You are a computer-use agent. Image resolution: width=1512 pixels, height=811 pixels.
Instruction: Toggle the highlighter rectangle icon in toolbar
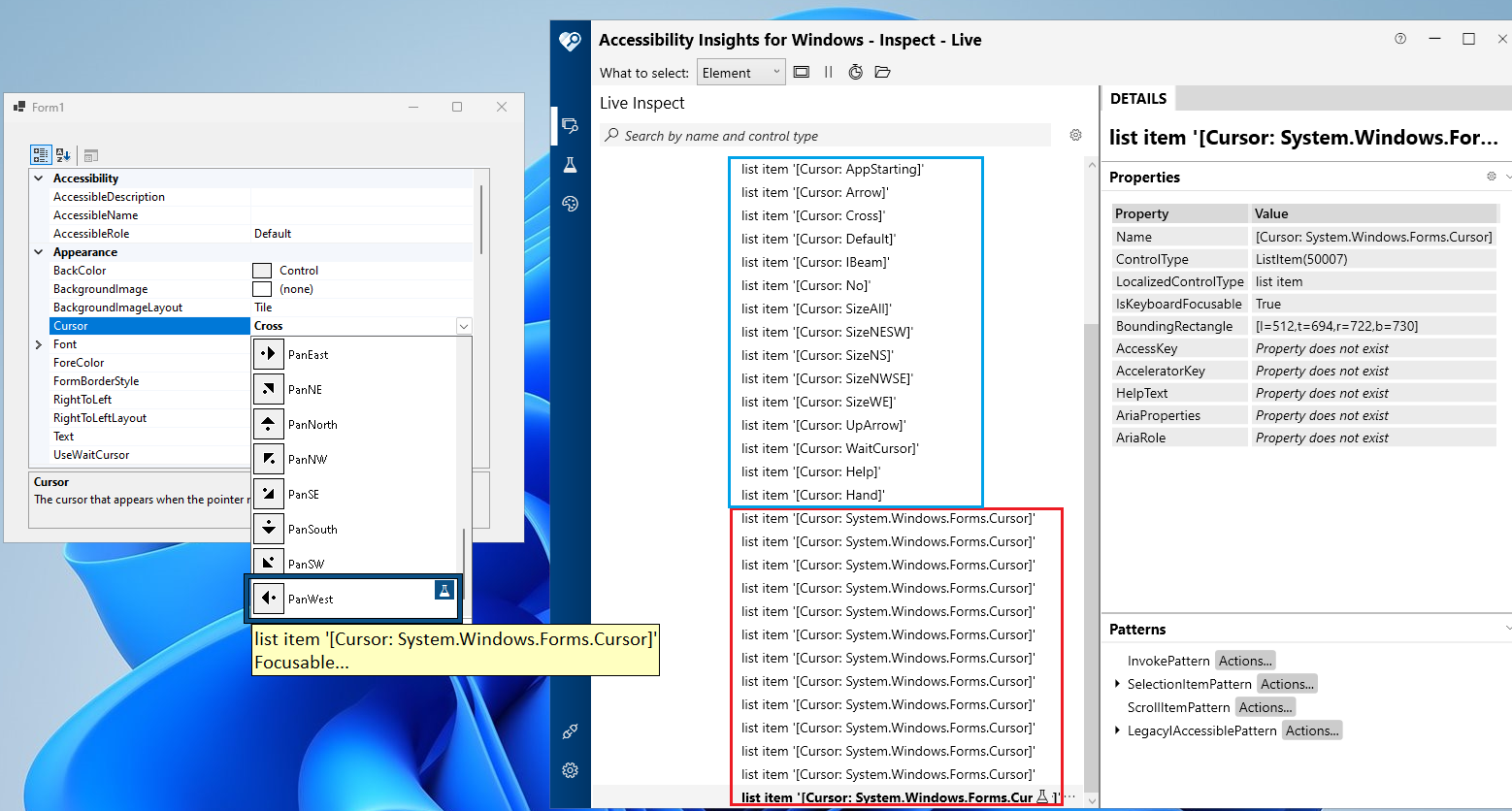point(803,71)
